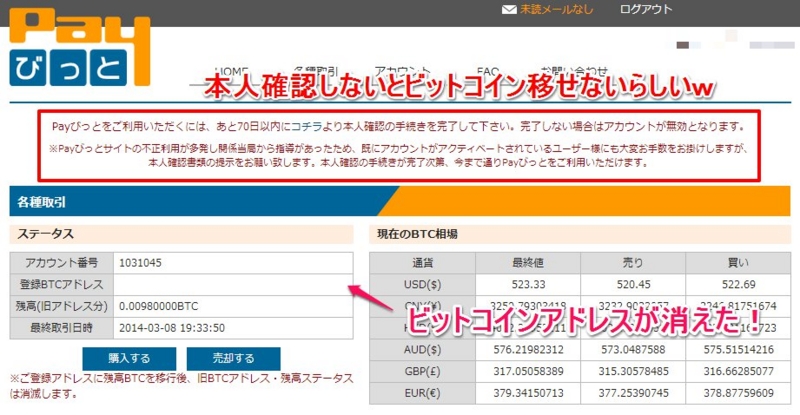Click the 最終値 column header
The image size is (800, 415).
coord(528,263)
